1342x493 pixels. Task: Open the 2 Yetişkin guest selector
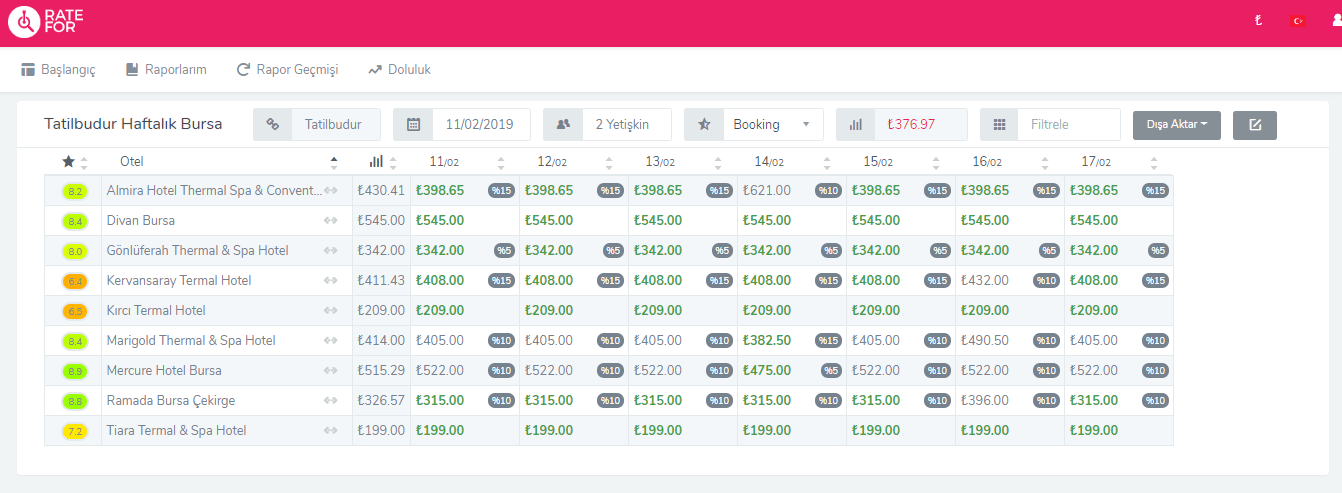click(x=621, y=125)
